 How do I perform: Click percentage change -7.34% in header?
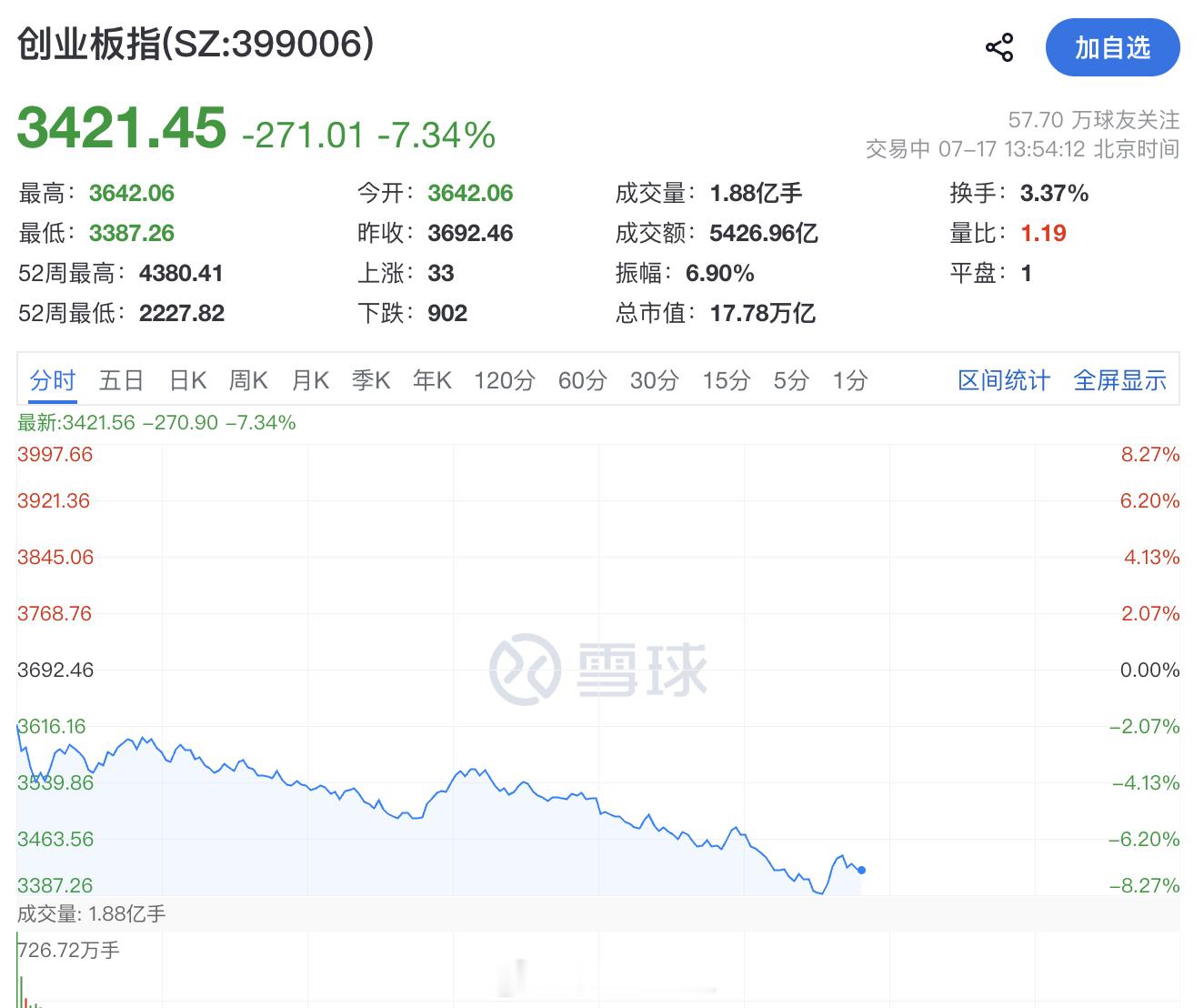436,136
